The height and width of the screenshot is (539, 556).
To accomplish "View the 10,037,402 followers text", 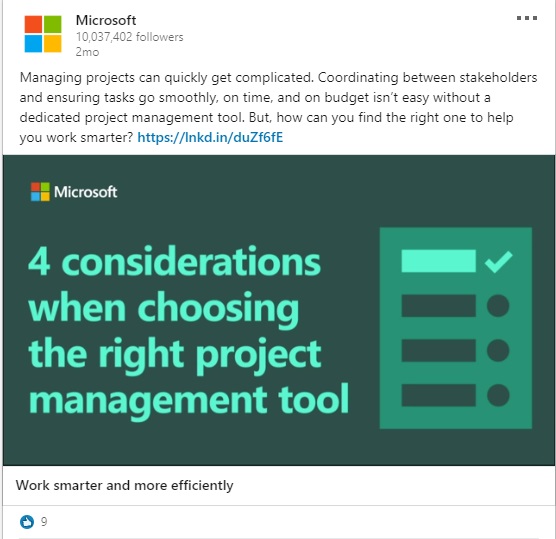I will (129, 37).
